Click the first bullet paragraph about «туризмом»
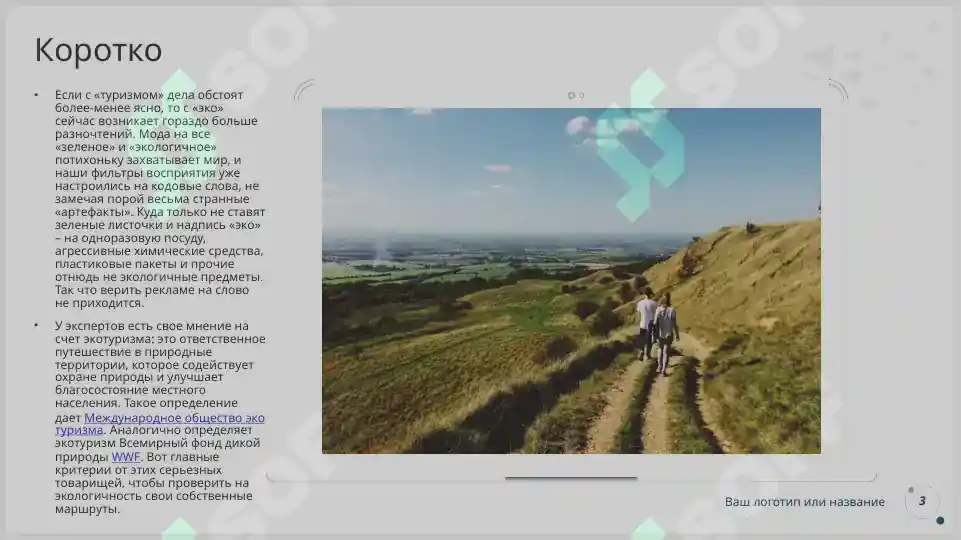Image resolution: width=961 pixels, height=540 pixels. 160,199
